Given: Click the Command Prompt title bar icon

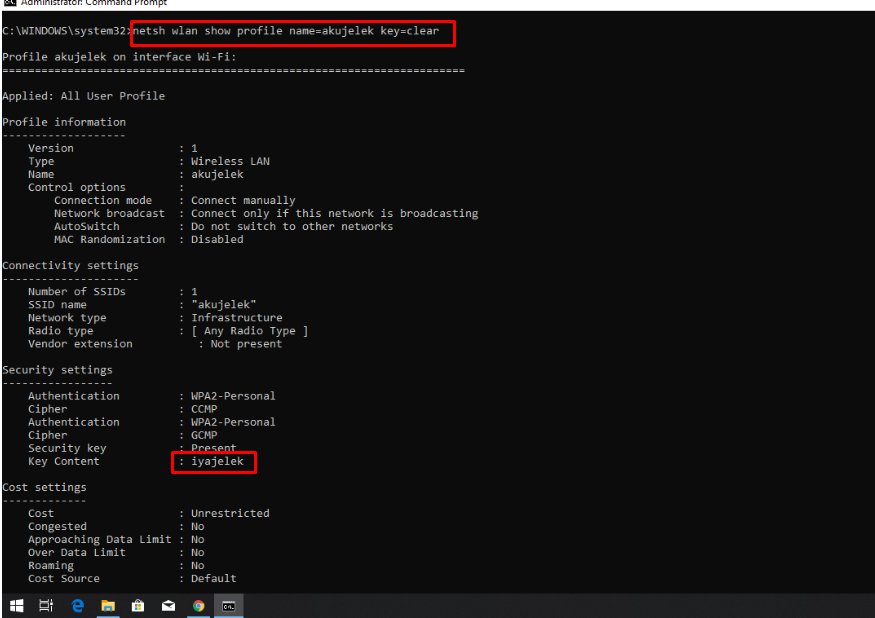Looking at the screenshot, I should click(x=9, y=3).
